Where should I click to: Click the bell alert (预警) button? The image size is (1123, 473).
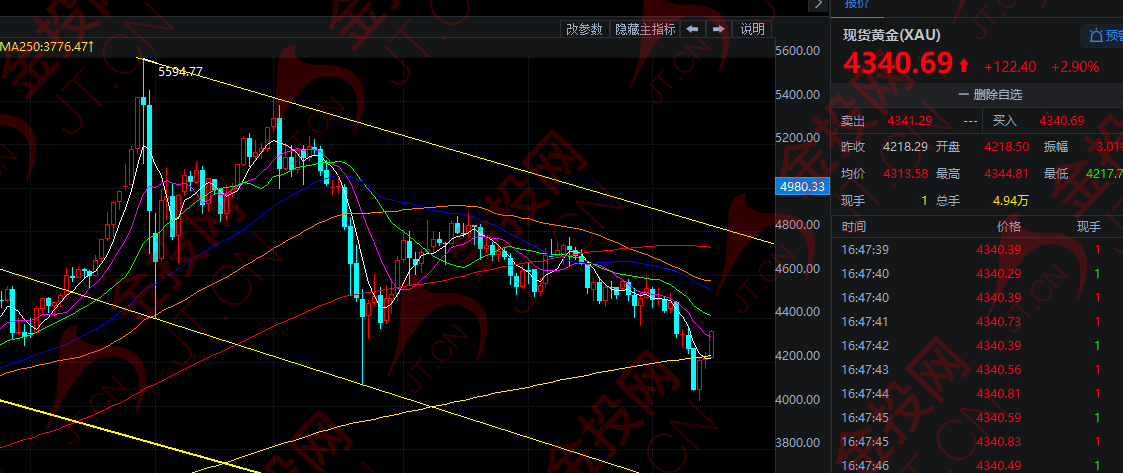1103,35
